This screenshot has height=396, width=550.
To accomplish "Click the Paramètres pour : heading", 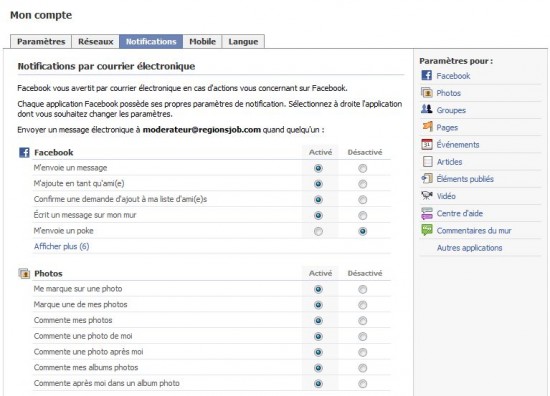I will [456, 61].
